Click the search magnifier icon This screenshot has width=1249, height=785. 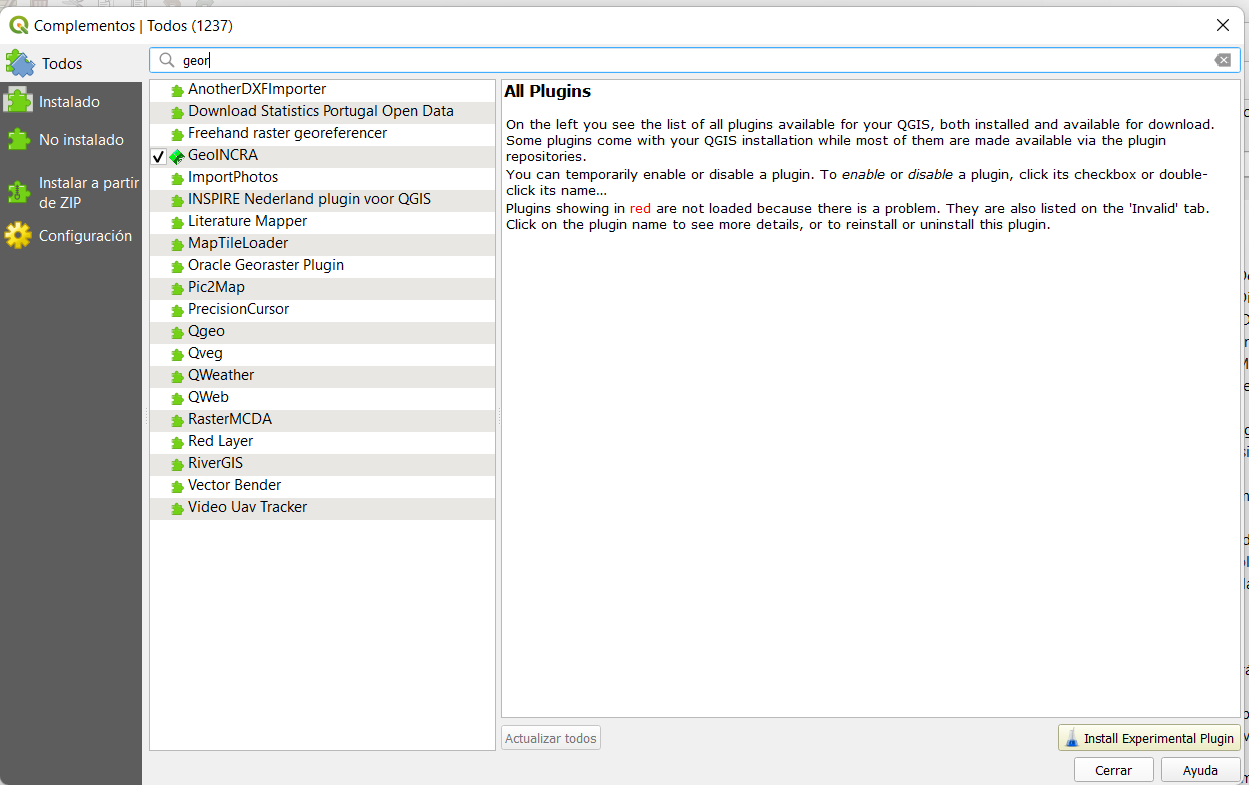[x=165, y=60]
